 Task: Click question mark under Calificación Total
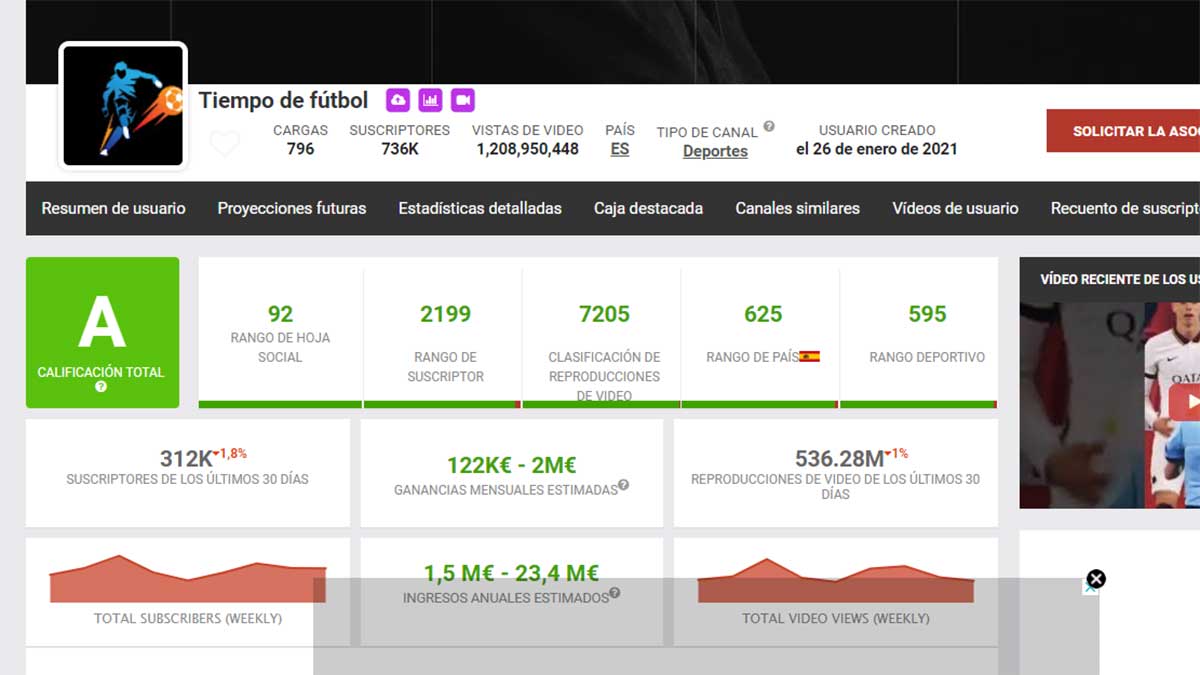point(101,387)
